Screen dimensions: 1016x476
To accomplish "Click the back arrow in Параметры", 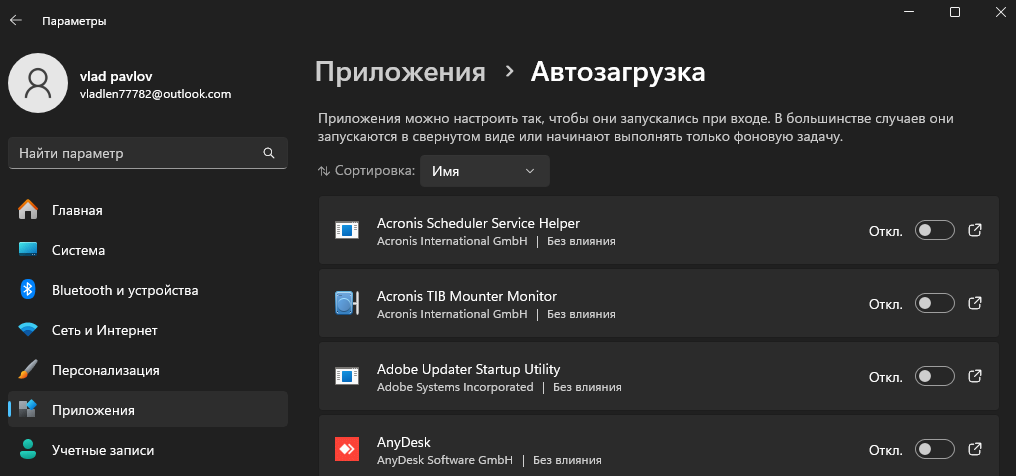I will 16,20.
